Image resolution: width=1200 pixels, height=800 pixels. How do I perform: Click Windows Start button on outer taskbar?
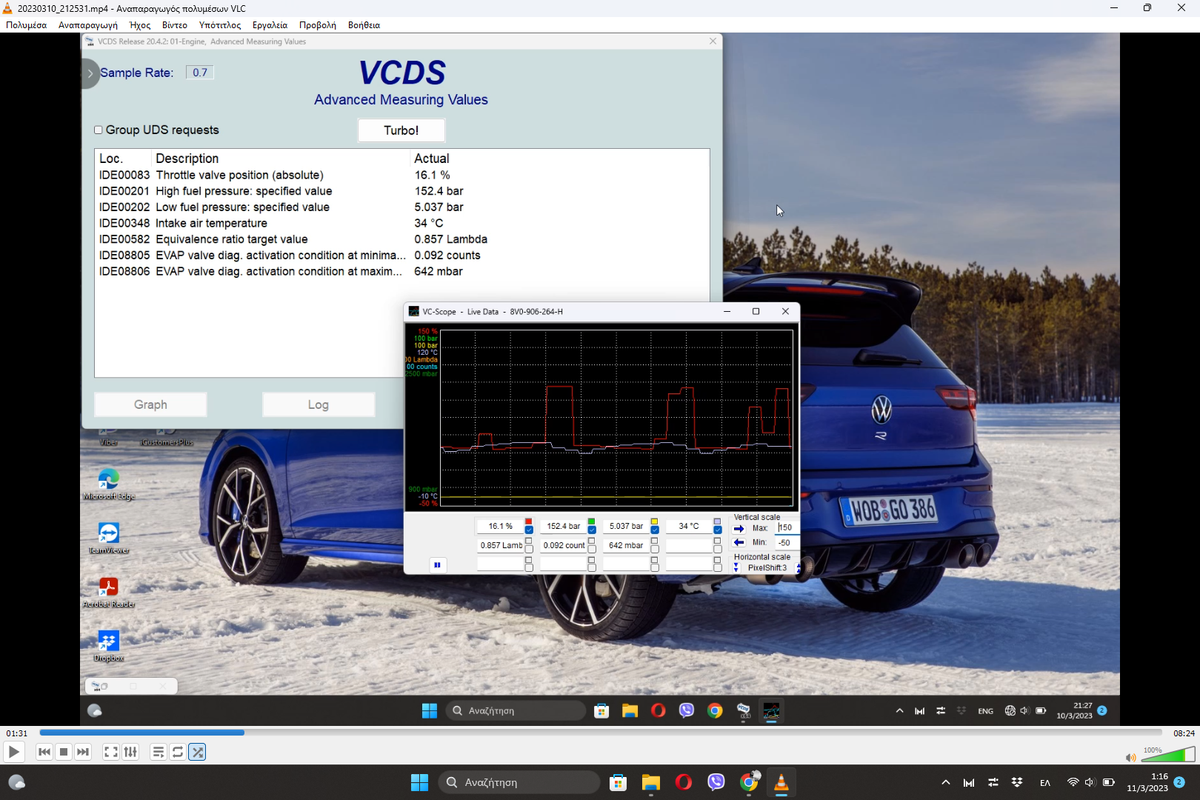point(419,782)
